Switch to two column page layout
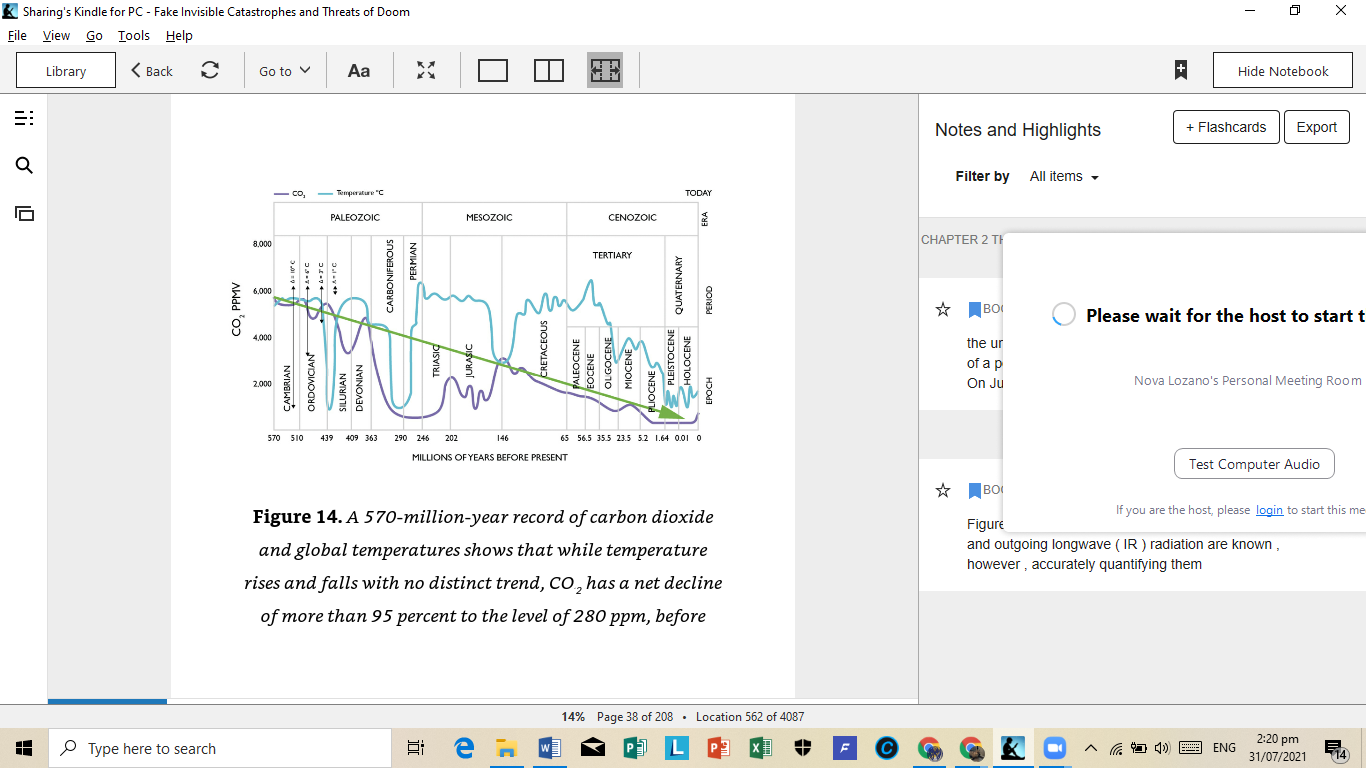The height and width of the screenshot is (768, 1366). pyautogui.click(x=549, y=71)
